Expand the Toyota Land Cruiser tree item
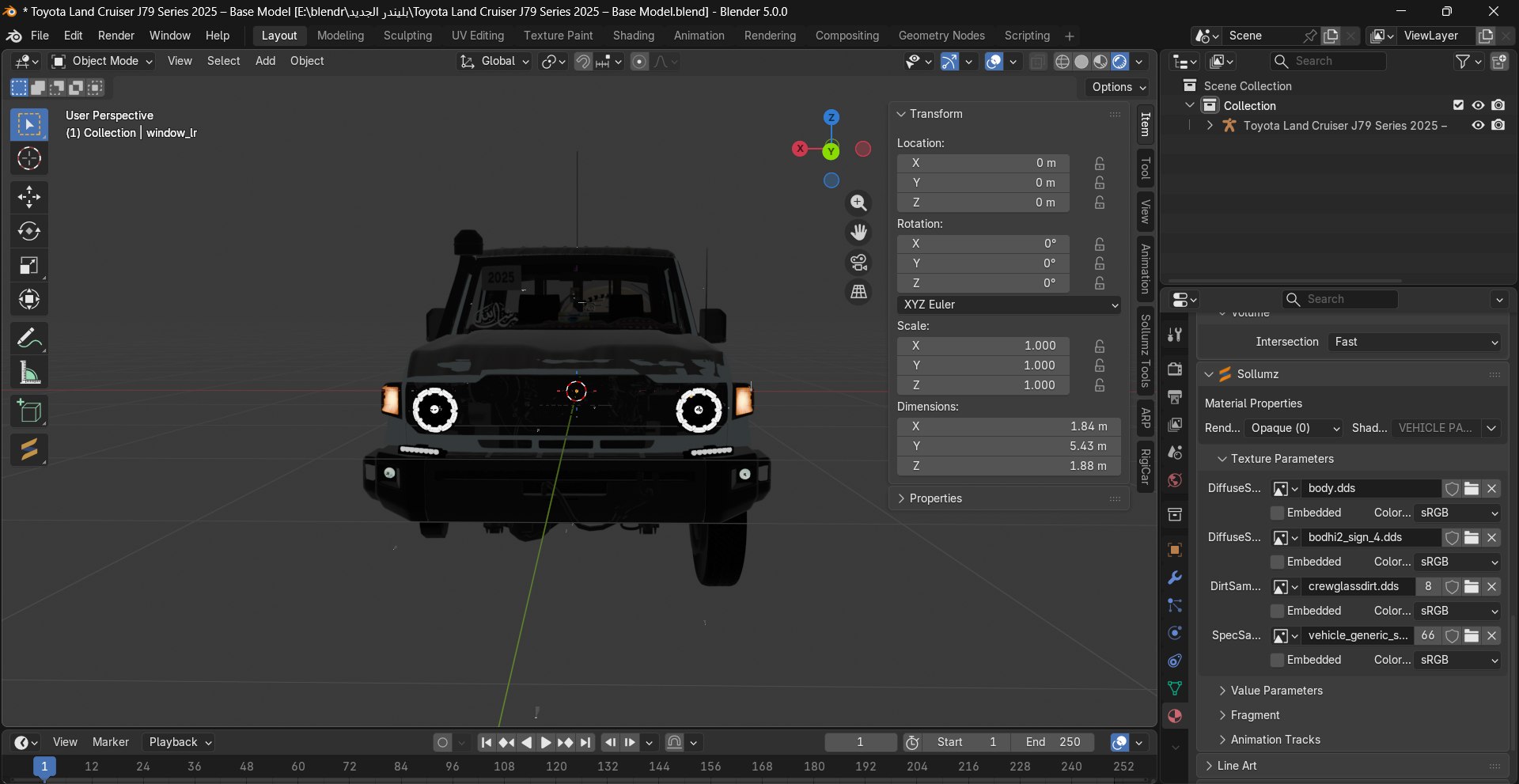 (1210, 125)
